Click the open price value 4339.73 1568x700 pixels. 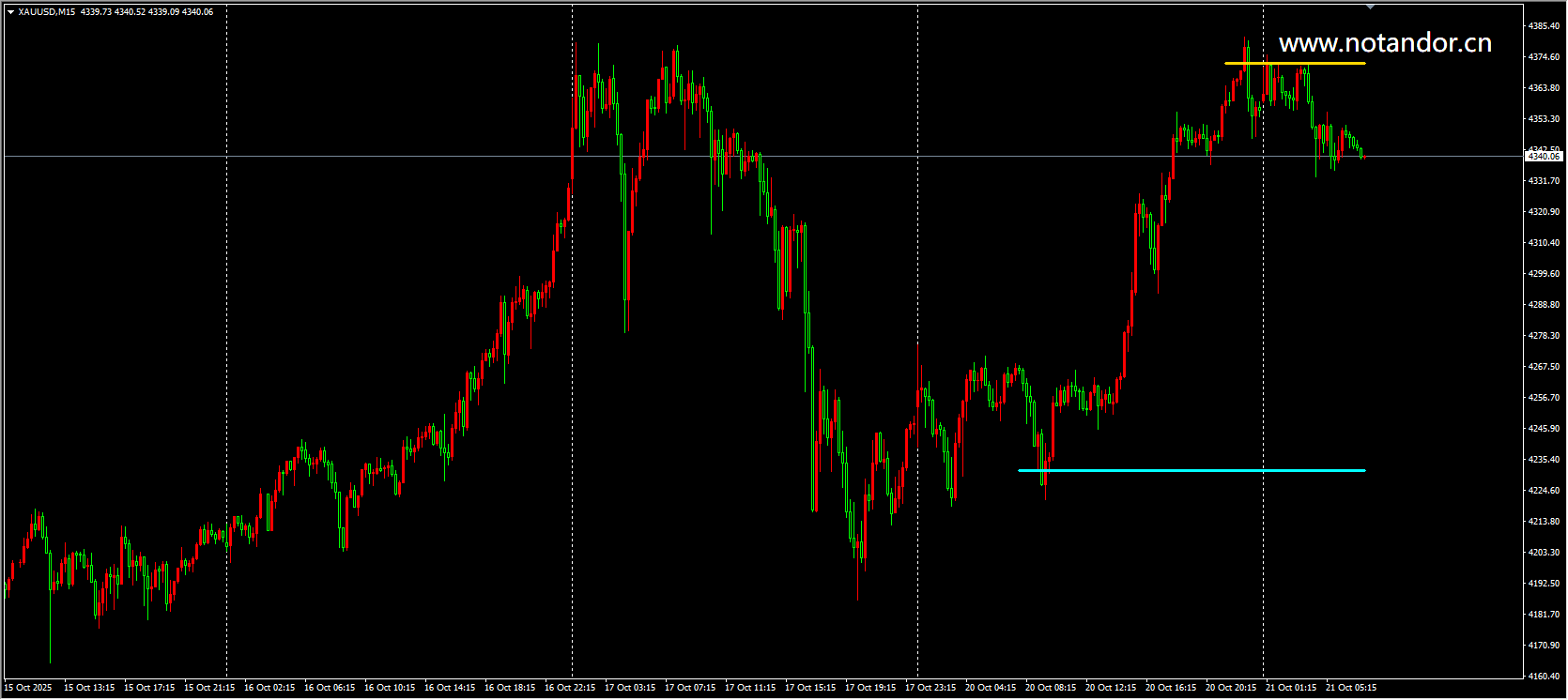point(97,12)
